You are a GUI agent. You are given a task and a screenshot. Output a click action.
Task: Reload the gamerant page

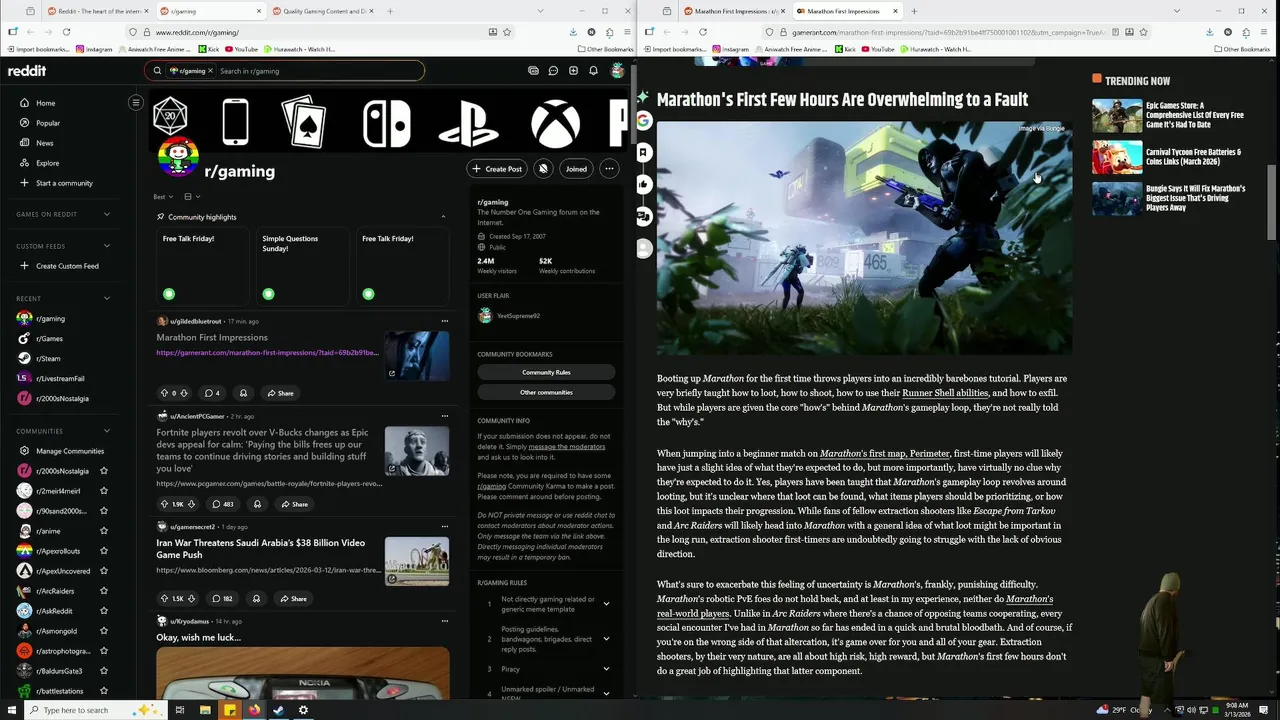(703, 32)
